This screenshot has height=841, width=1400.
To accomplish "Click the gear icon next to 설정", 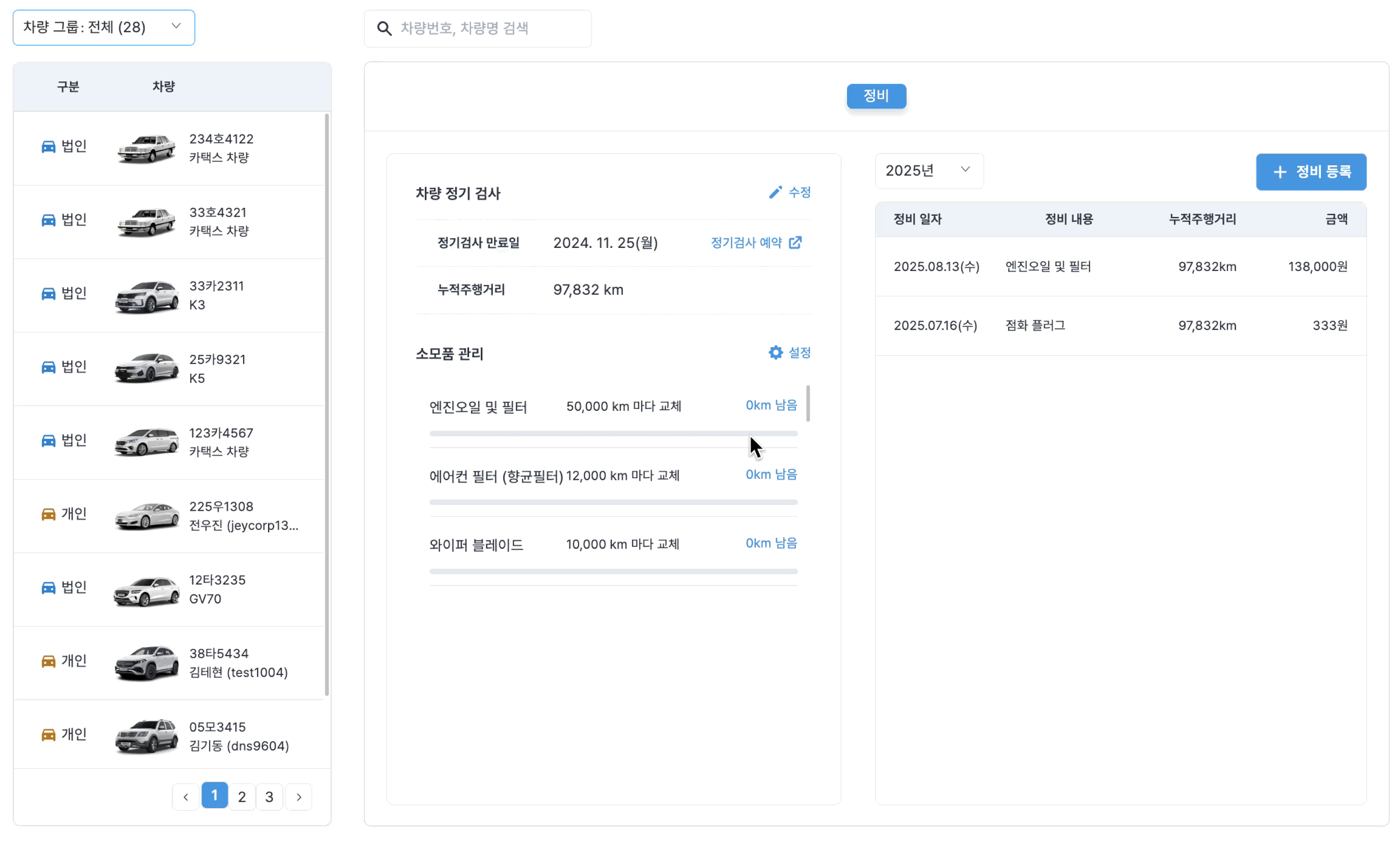I will point(776,353).
